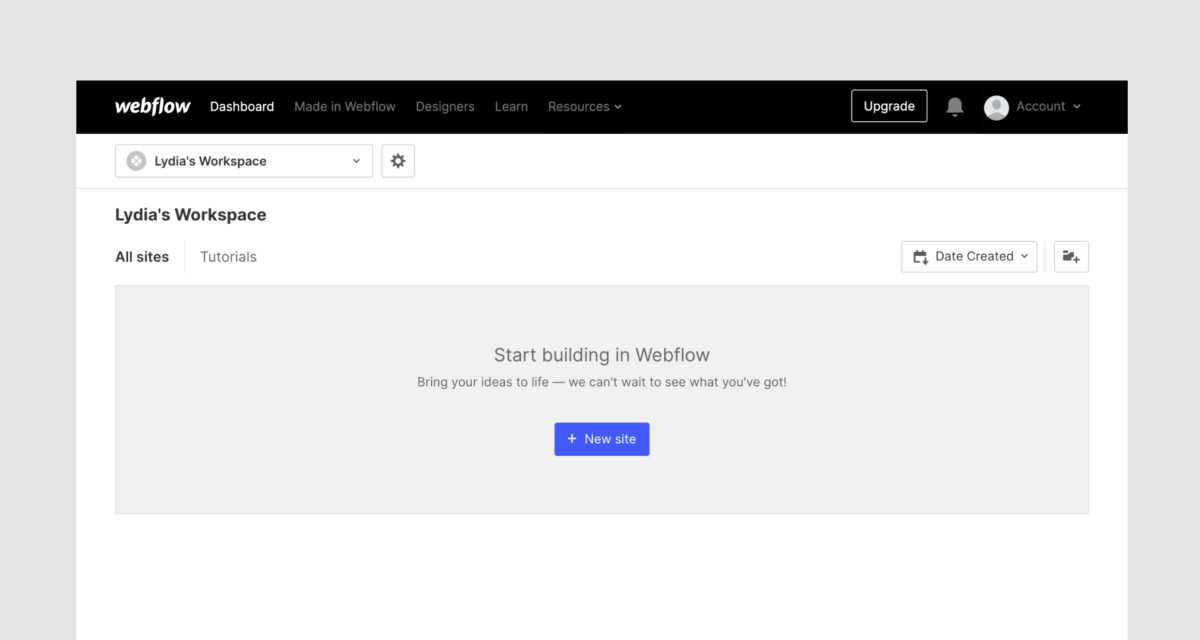This screenshot has height=640, width=1200.
Task: Open the Lydia's Workspace selector dropdown
Action: (x=244, y=160)
